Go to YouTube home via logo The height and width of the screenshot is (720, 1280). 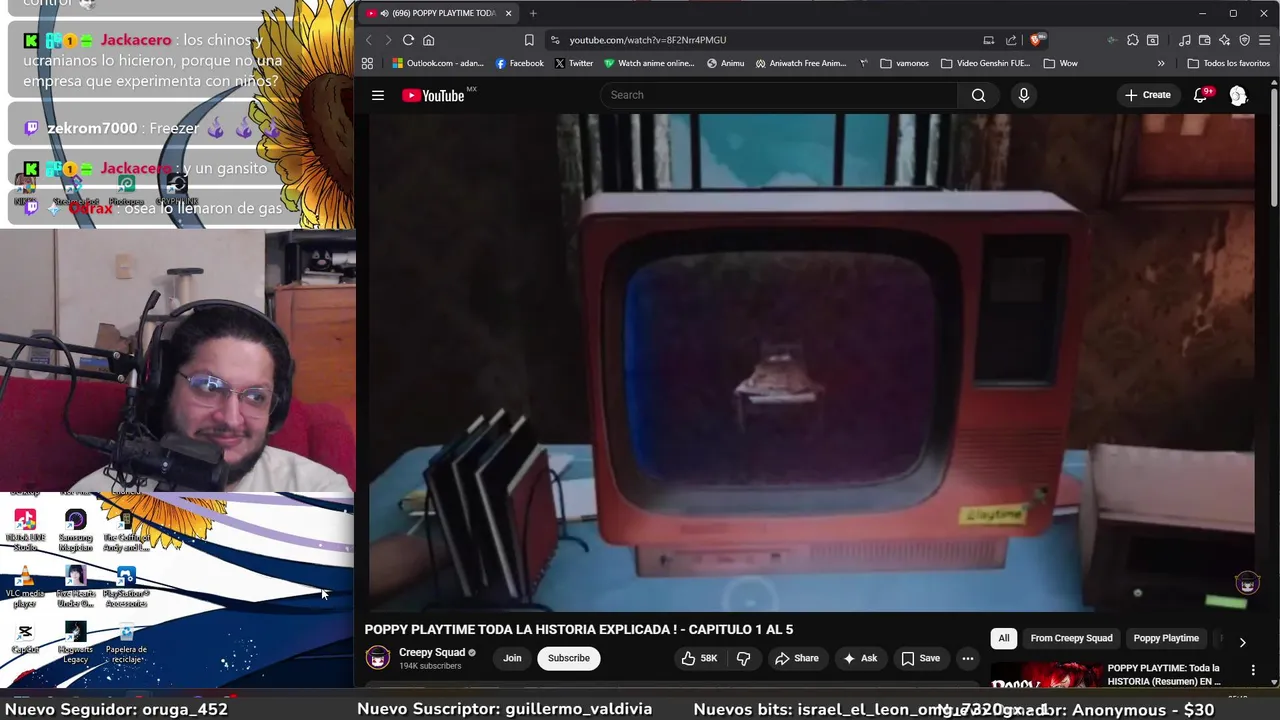(434, 95)
